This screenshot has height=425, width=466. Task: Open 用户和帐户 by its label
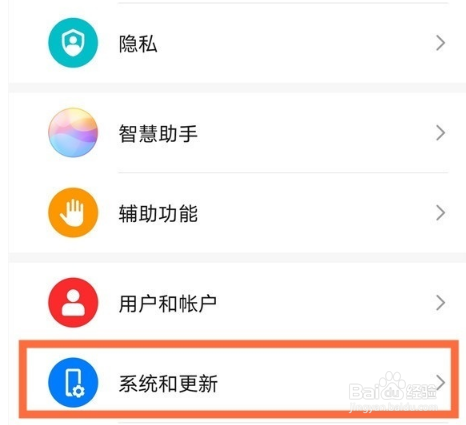pyautogui.click(x=168, y=303)
